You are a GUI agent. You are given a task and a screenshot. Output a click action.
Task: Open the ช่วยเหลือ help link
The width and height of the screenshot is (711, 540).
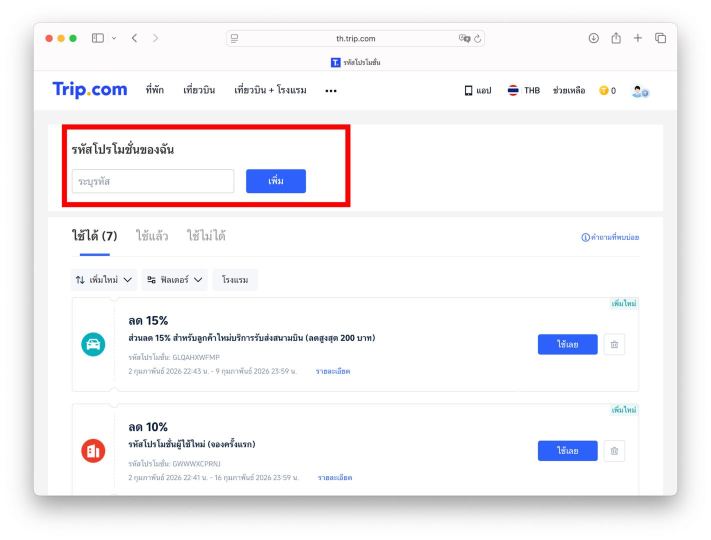pyautogui.click(x=569, y=90)
